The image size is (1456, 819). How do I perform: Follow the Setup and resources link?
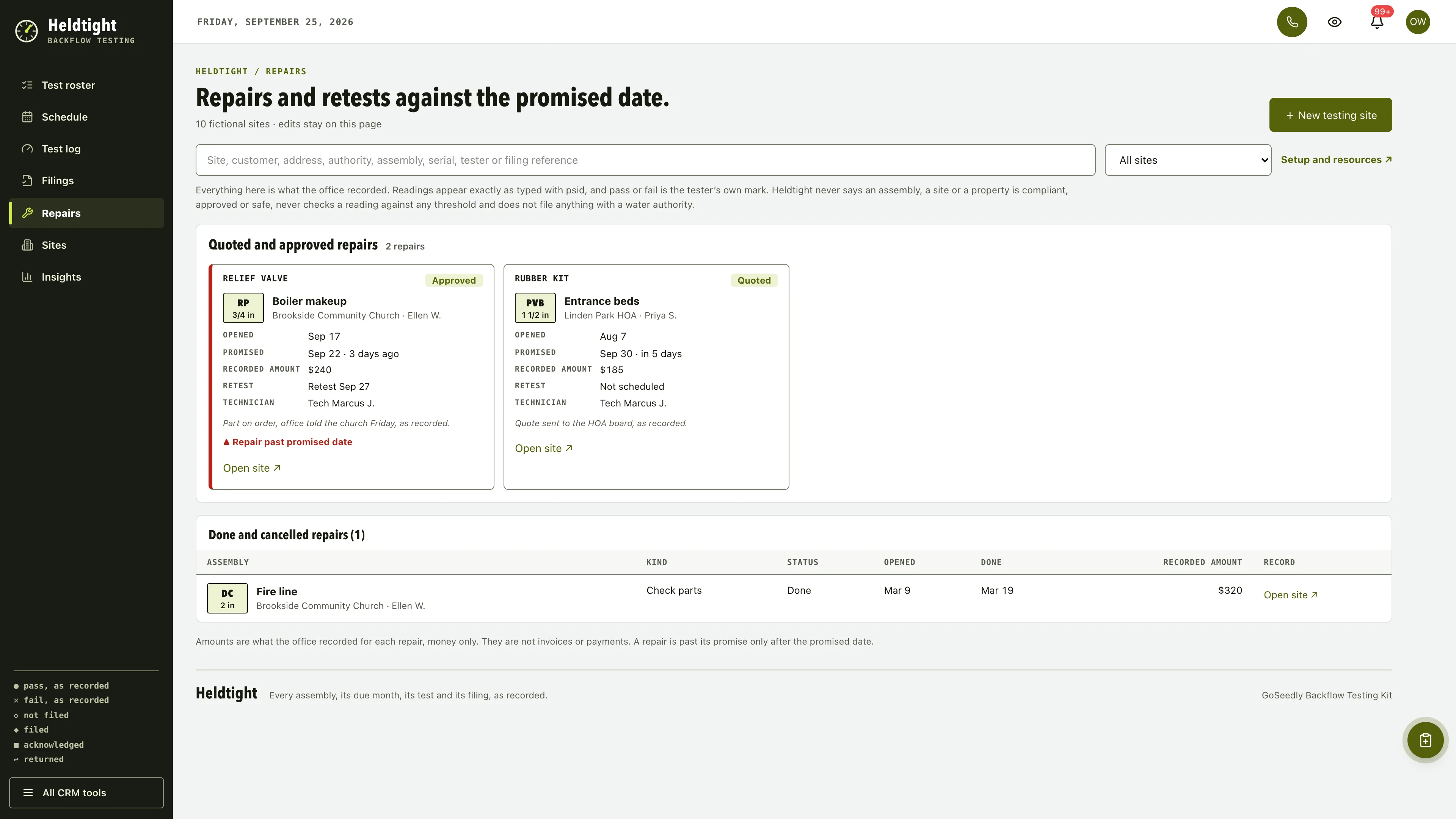pos(1336,160)
